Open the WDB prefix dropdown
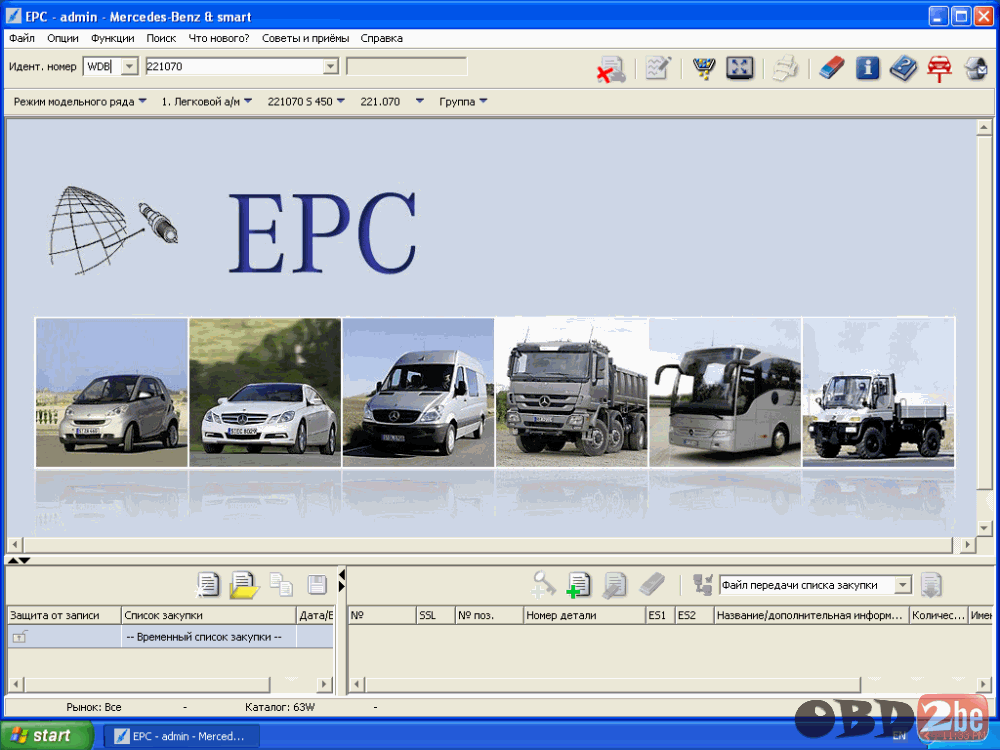 tap(129, 66)
